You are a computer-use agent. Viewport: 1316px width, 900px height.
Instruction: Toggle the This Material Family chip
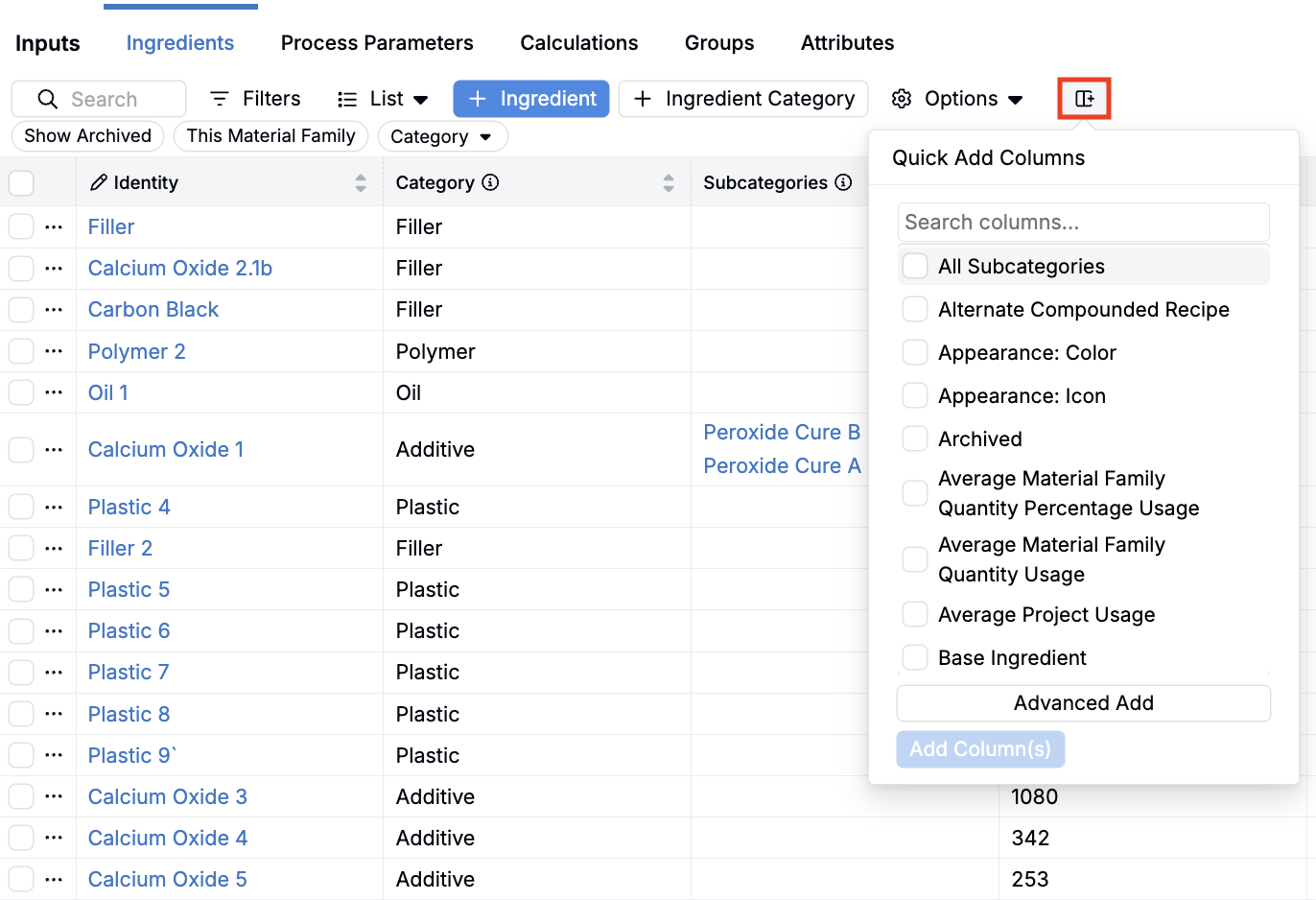click(271, 136)
